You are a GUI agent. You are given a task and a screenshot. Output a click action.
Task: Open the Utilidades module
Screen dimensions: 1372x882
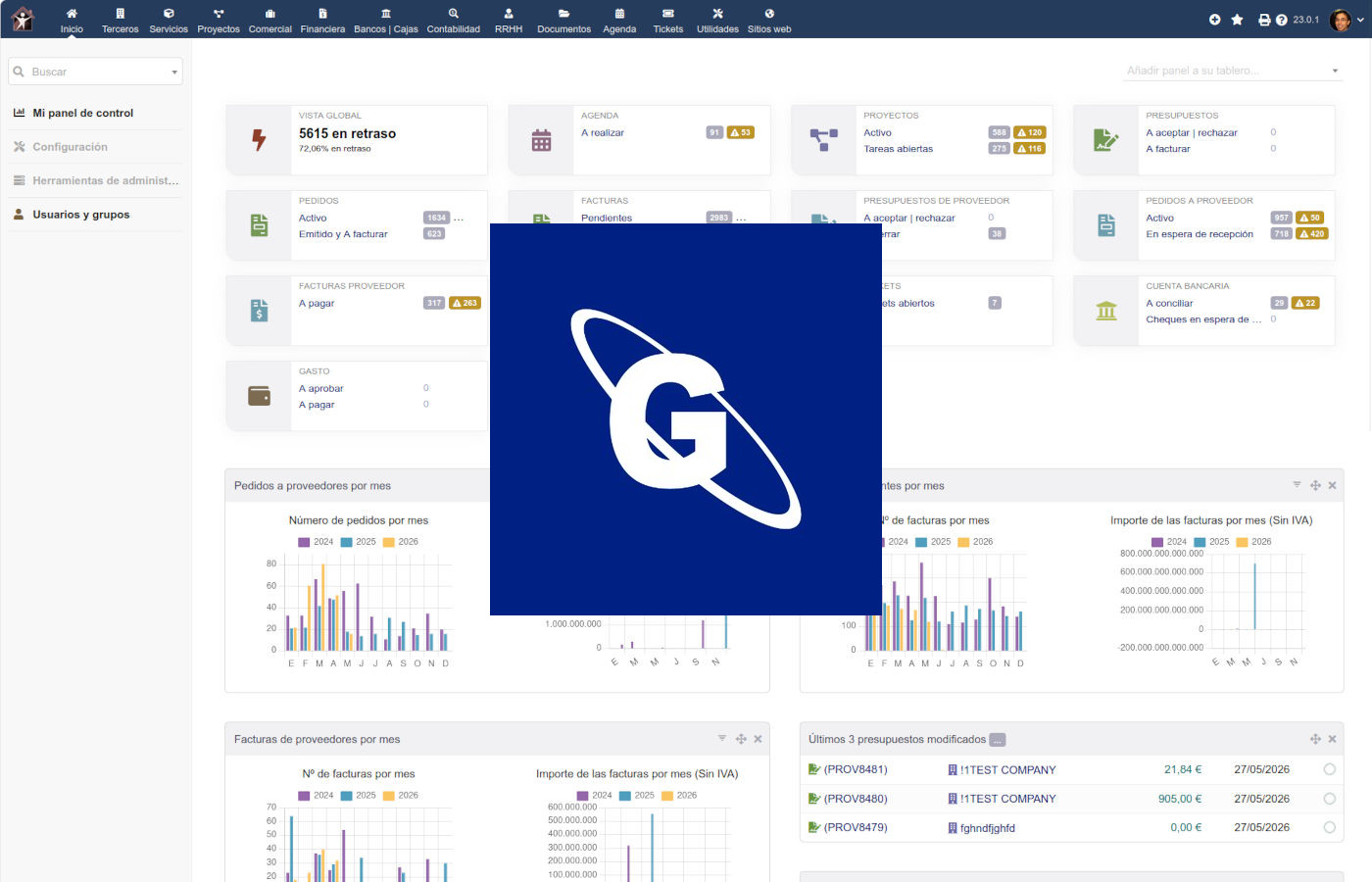tap(717, 20)
